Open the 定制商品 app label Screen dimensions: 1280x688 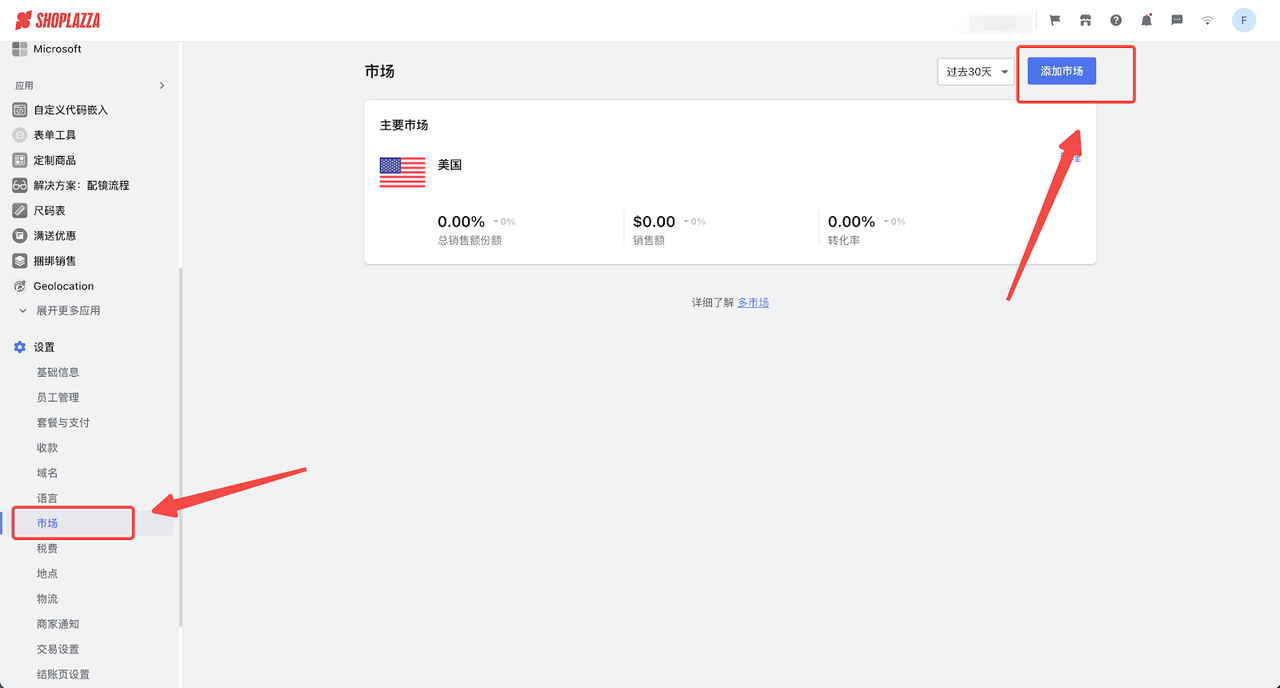[x=55, y=160]
